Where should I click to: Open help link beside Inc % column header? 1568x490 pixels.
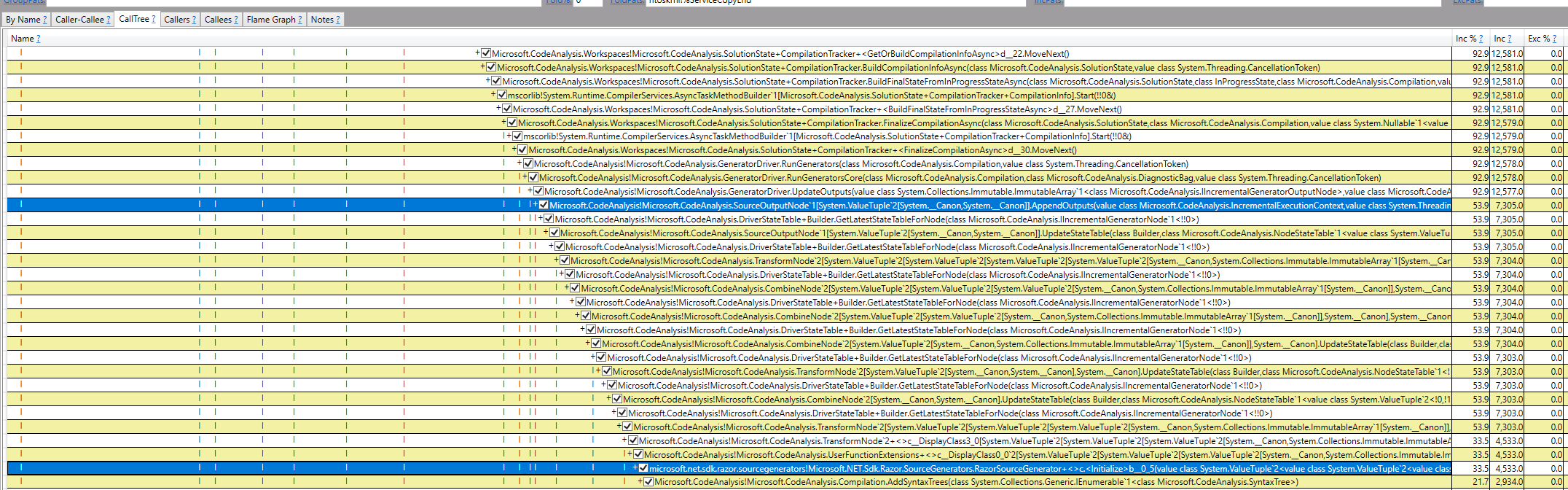[x=1481, y=39]
